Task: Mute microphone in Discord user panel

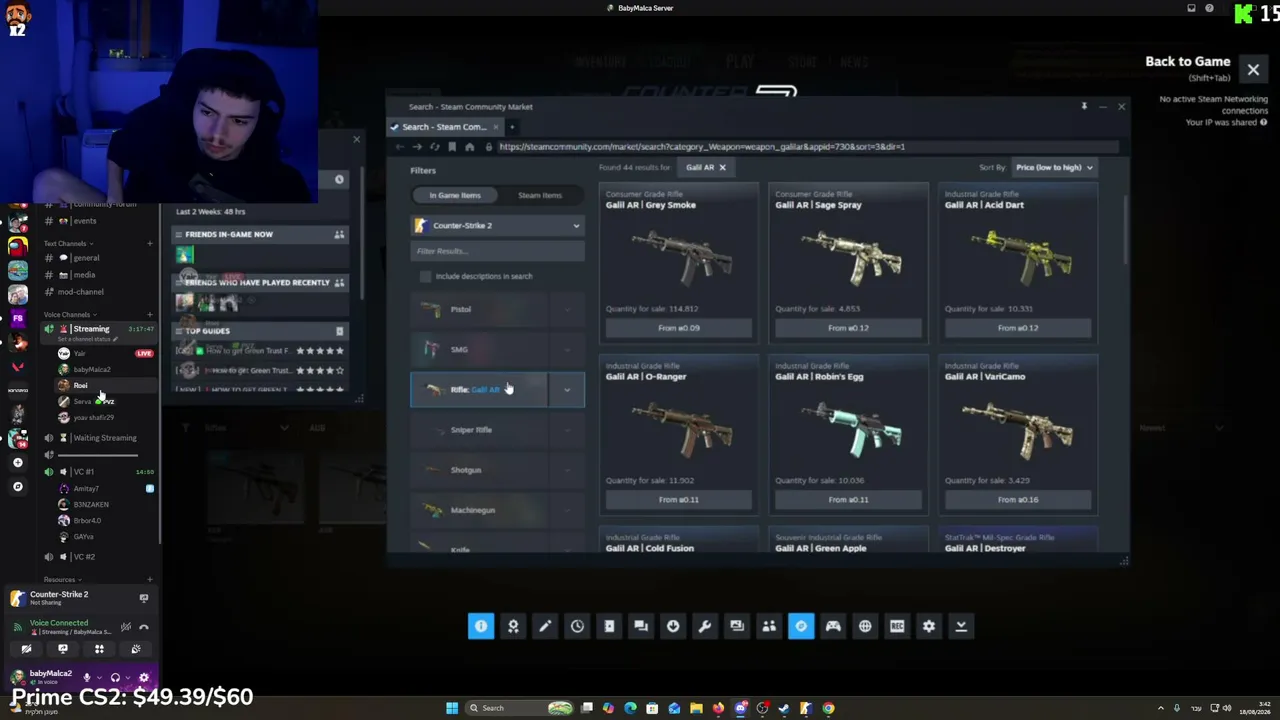Action: pyautogui.click(x=86, y=677)
